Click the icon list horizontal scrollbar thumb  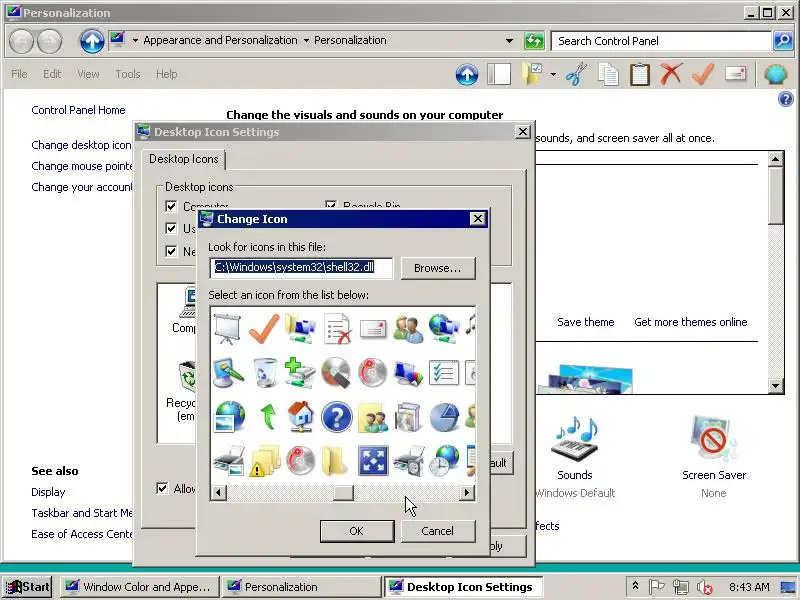pos(343,493)
